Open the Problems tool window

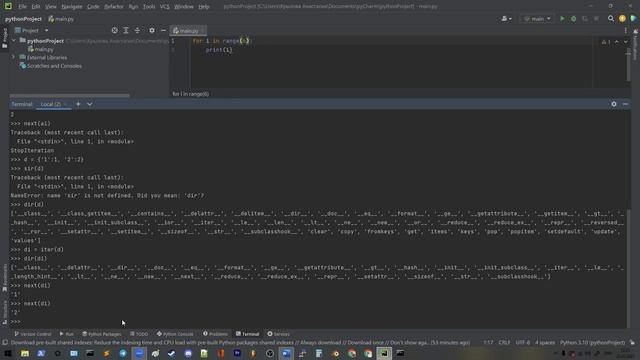coord(215,334)
